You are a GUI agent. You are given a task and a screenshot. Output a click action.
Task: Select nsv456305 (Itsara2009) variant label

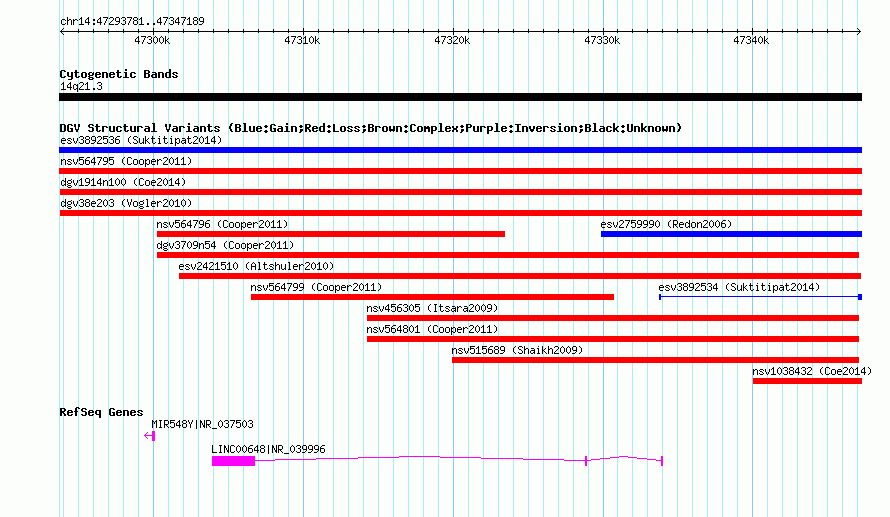click(x=432, y=308)
